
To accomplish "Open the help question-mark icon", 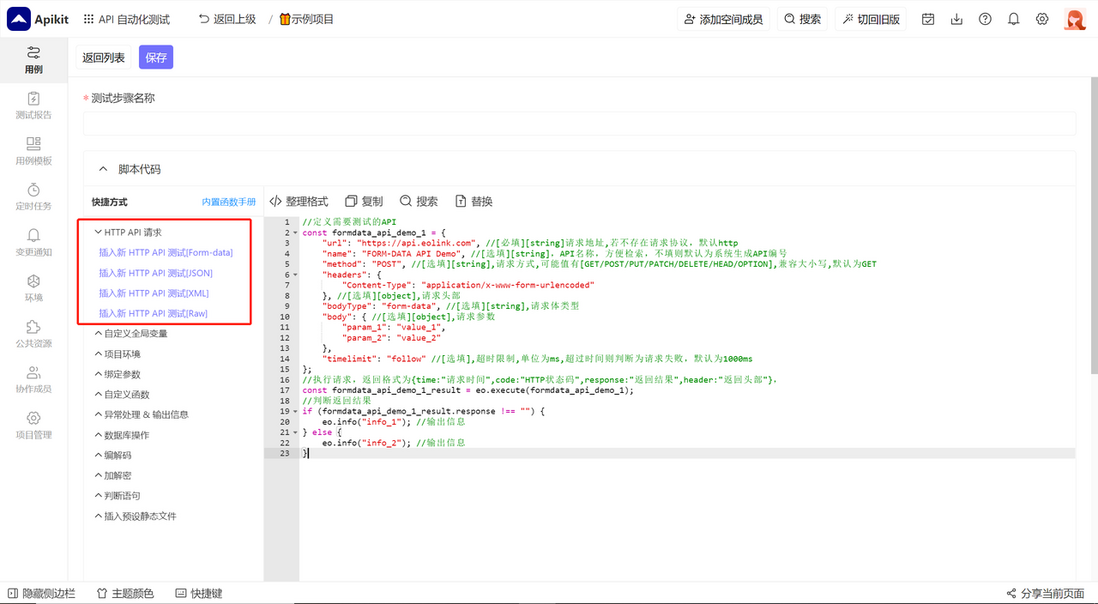I will (x=985, y=20).
